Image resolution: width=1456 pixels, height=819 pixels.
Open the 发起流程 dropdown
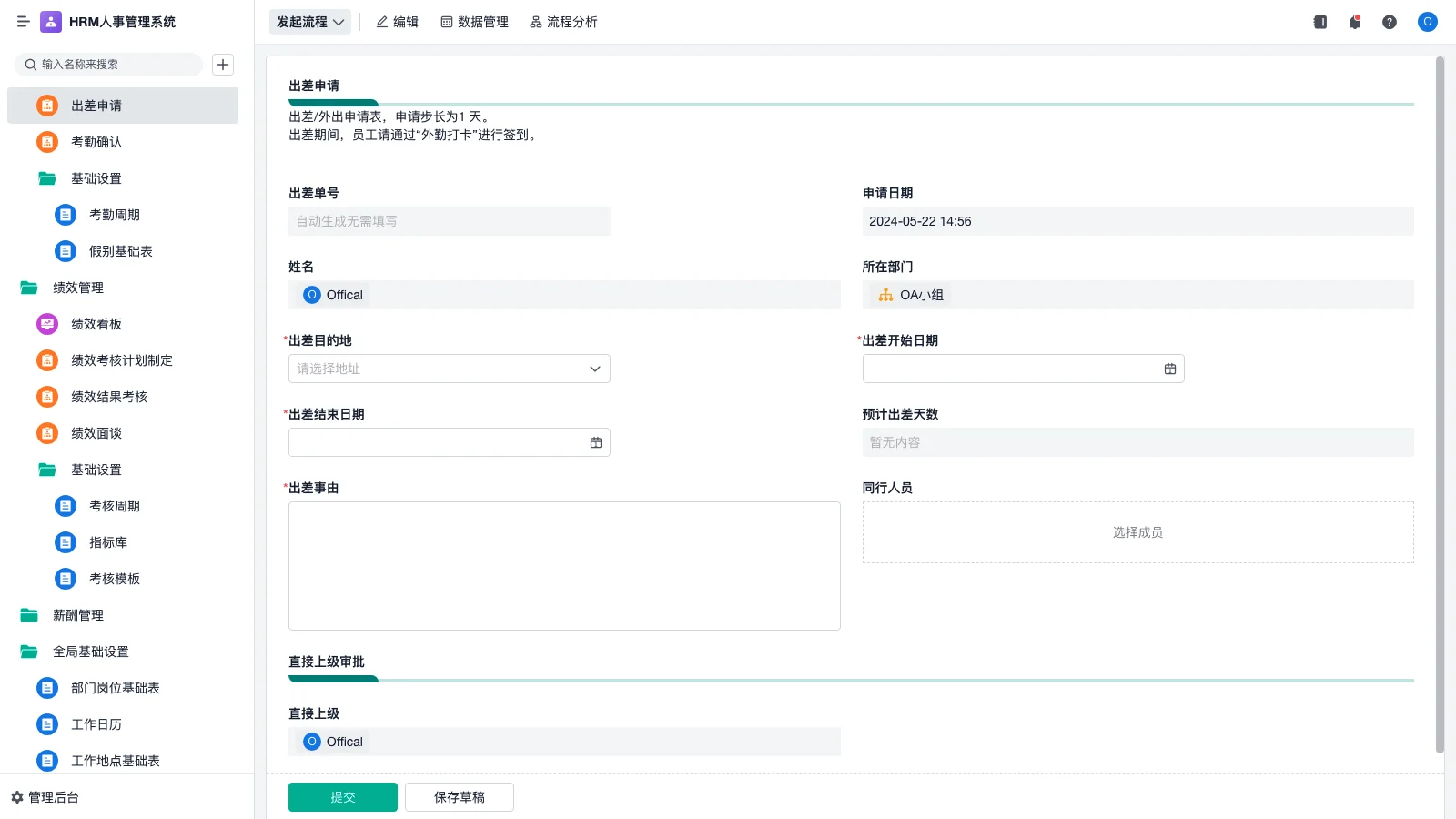309,22
